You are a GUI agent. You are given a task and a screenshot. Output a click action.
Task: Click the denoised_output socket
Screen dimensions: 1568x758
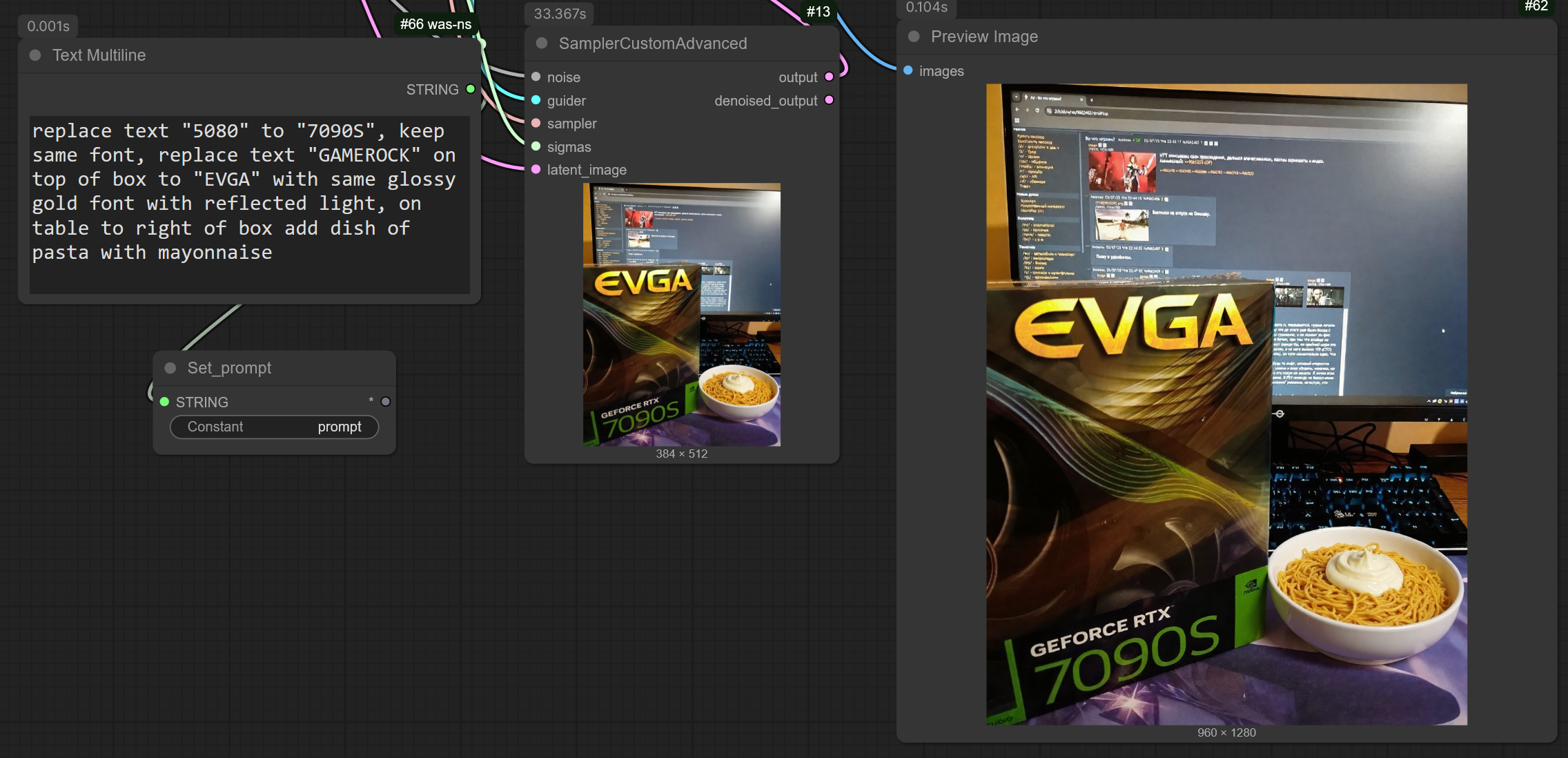point(829,100)
